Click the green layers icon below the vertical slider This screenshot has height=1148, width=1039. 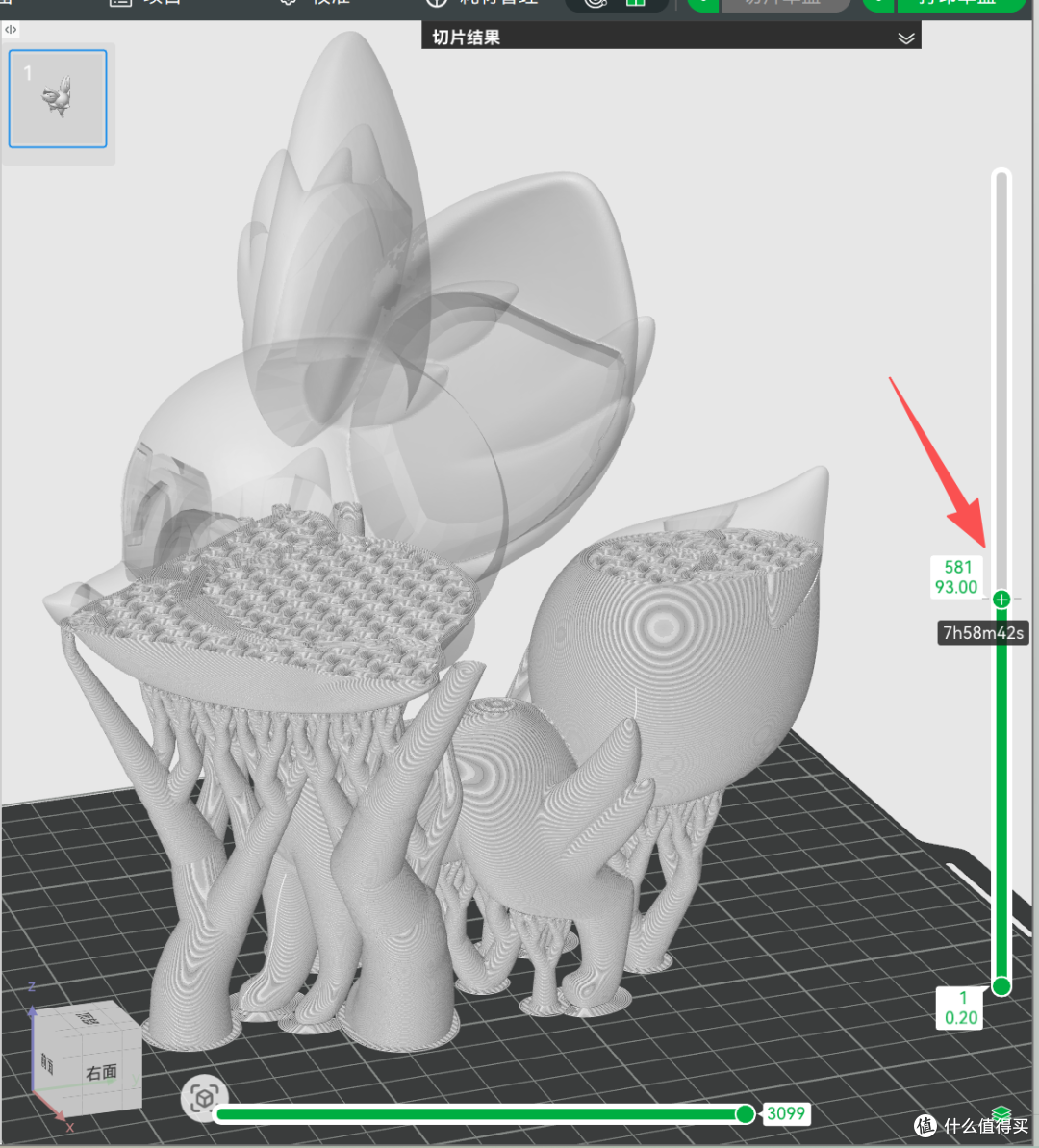tap(1001, 1112)
